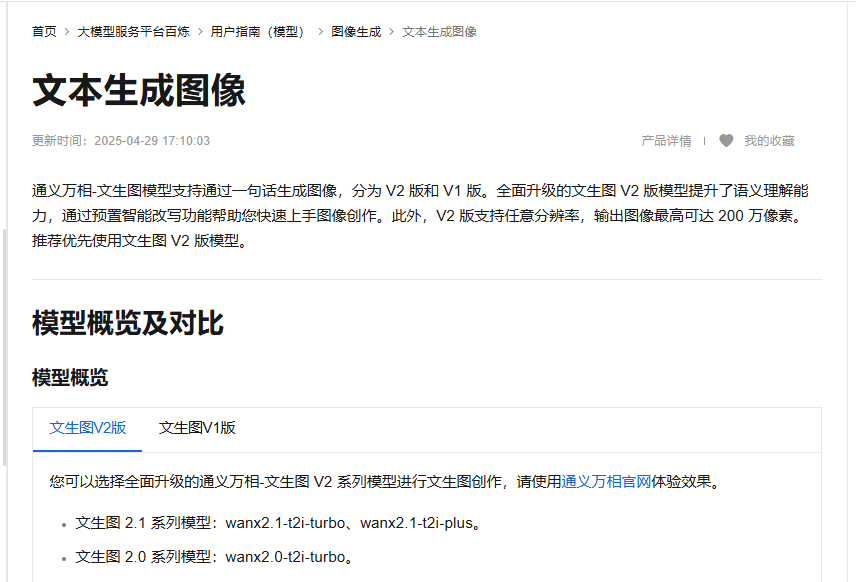Click the 模型概览及对比 heading

128,323
